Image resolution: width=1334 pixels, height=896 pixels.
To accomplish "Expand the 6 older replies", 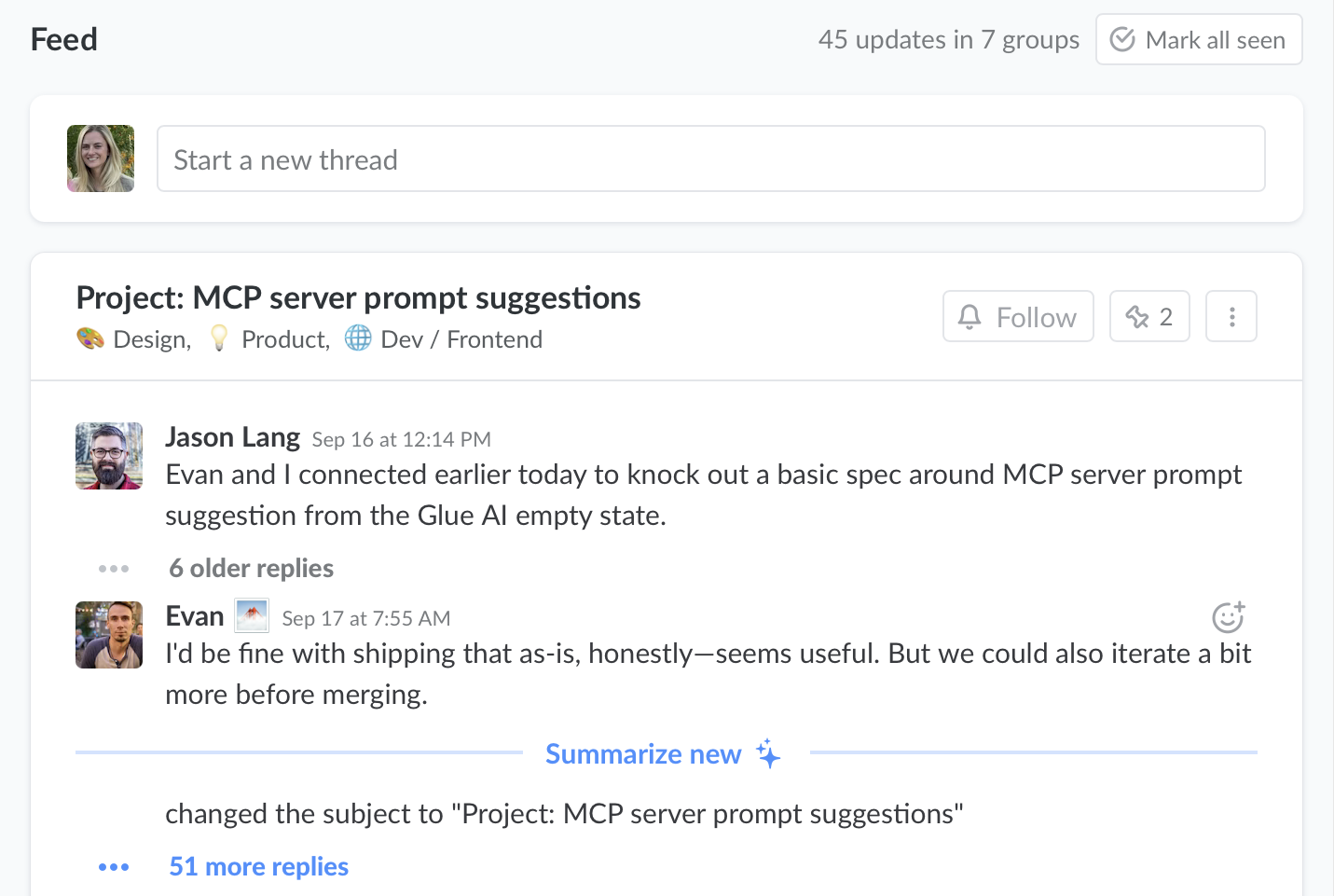I will pyautogui.click(x=251, y=569).
